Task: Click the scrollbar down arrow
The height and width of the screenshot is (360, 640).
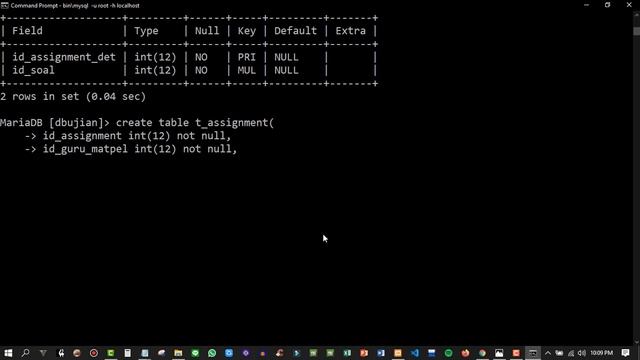Action: pyautogui.click(x=636, y=342)
